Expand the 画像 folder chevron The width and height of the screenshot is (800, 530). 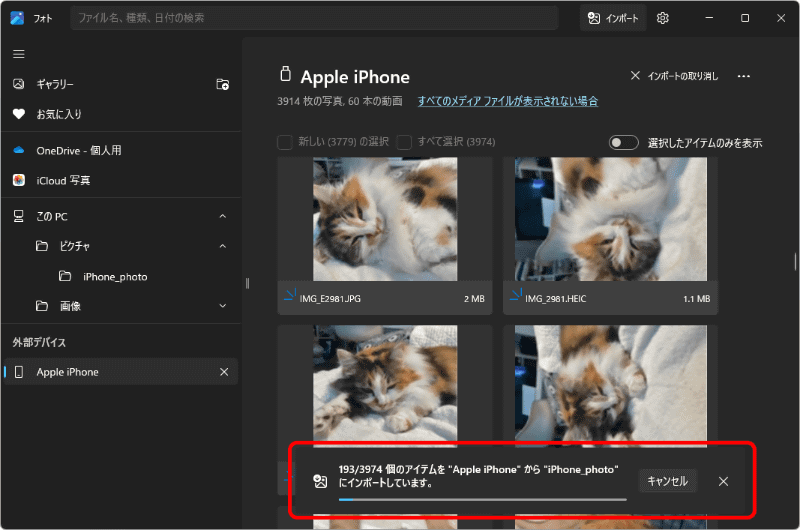[222, 306]
